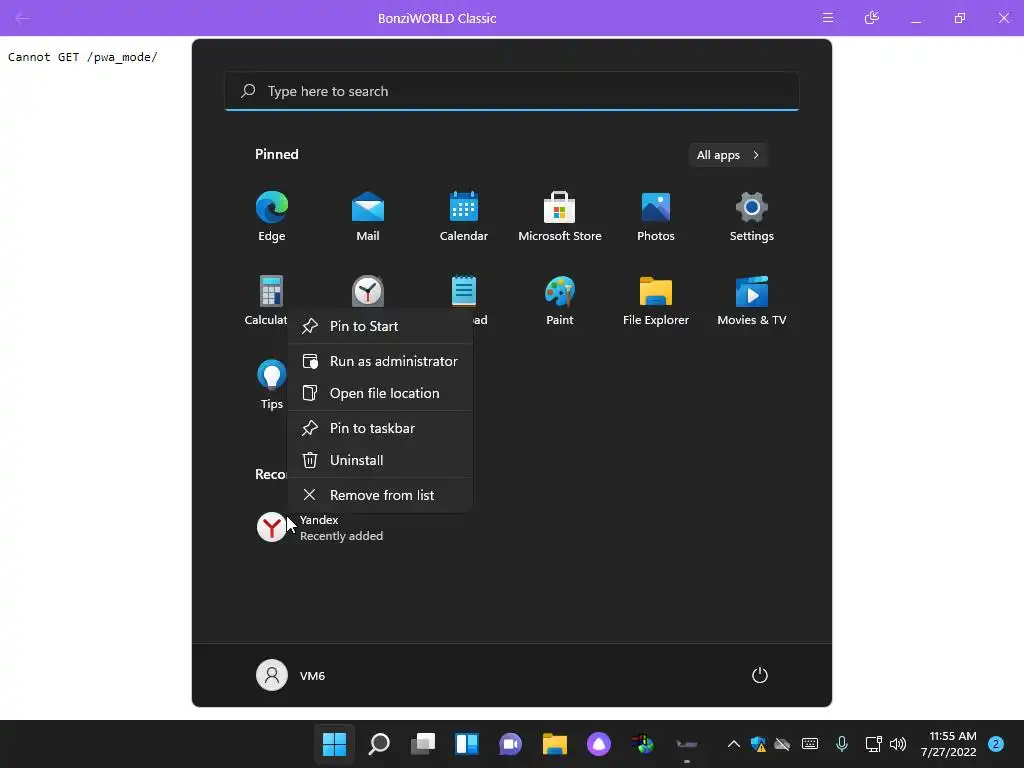Viewport: 1024px width, 768px height.
Task: Go back with title bar arrow
Action: click(22, 18)
